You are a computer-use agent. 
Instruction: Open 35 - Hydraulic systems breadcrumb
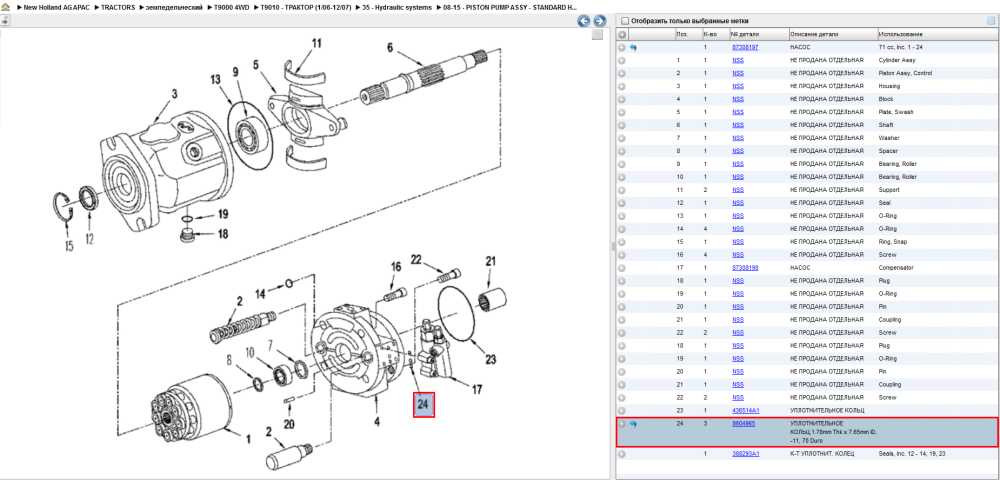click(397, 6)
